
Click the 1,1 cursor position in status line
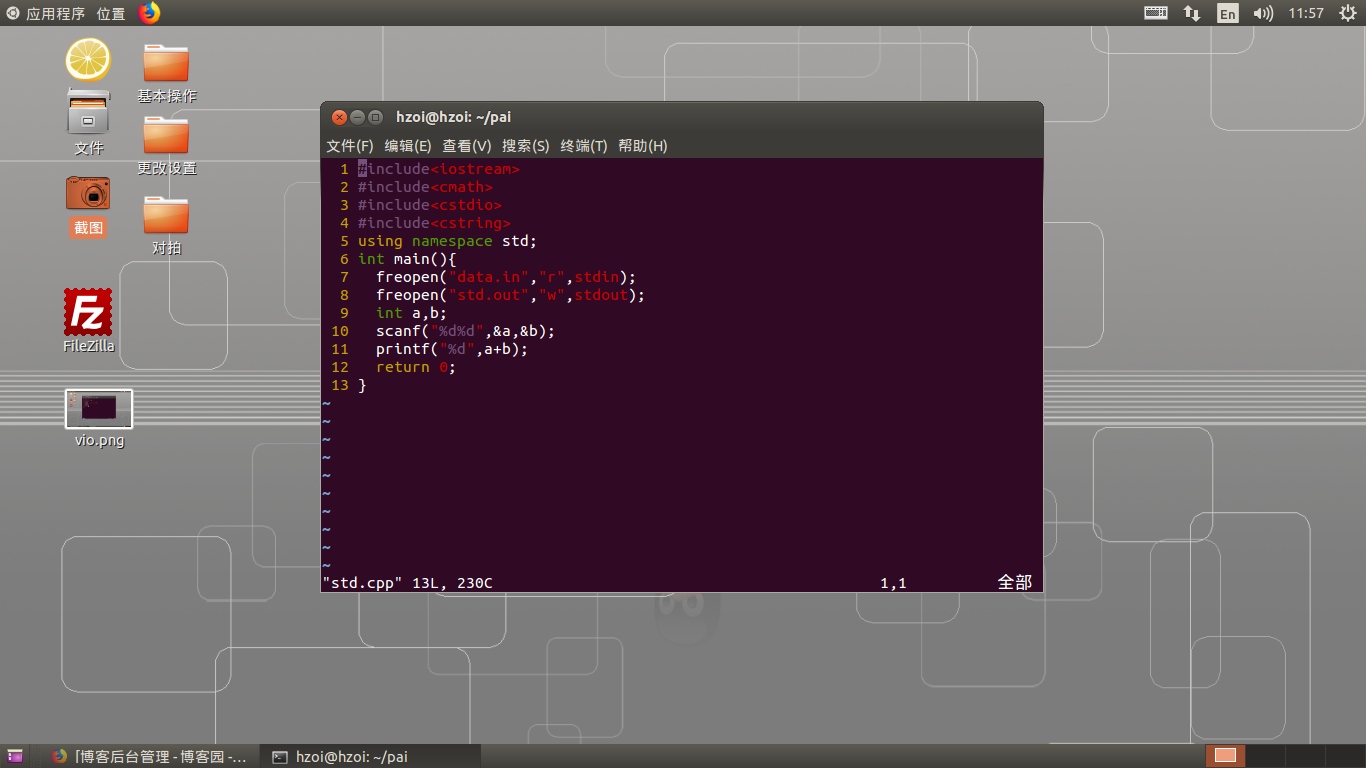coord(893,582)
